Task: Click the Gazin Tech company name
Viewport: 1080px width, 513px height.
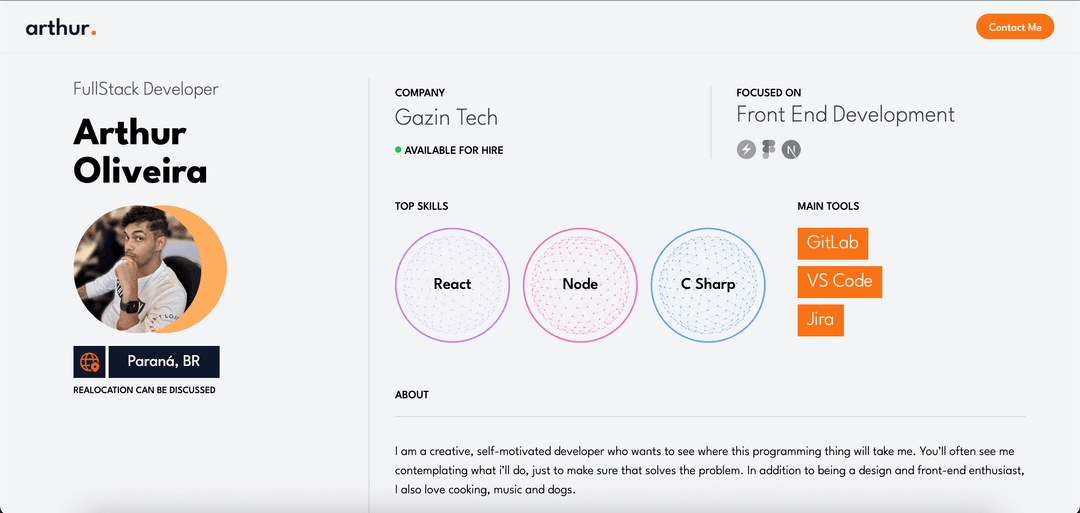Action: click(446, 117)
